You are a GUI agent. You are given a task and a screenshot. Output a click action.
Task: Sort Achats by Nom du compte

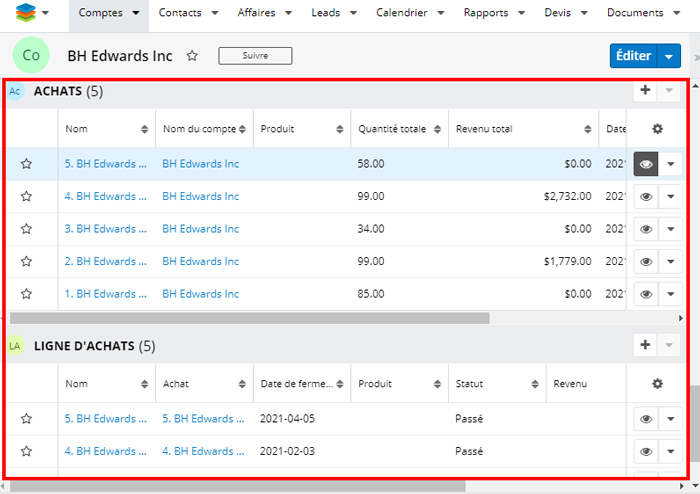coord(242,129)
